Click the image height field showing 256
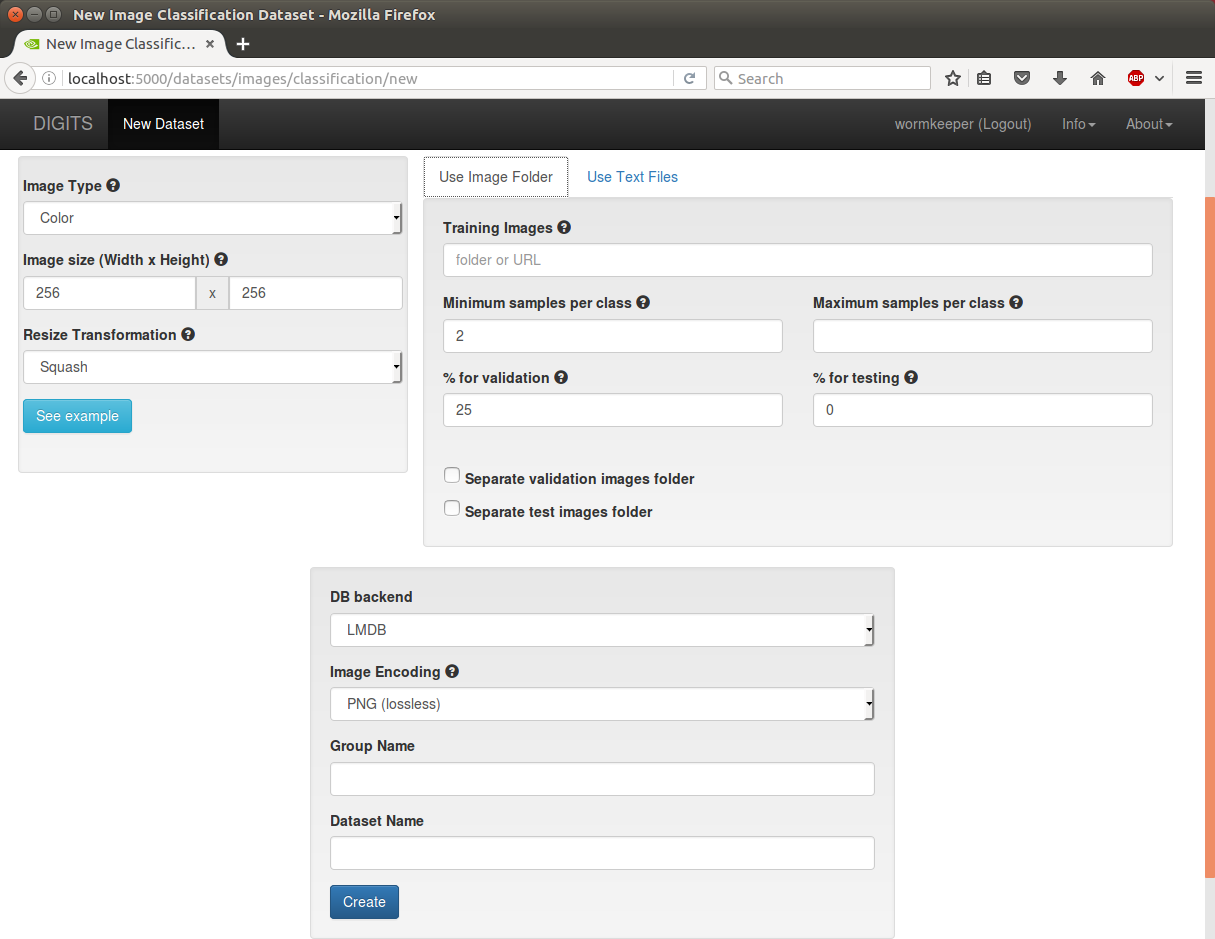Viewport: 1215px width, 939px height. pos(316,293)
